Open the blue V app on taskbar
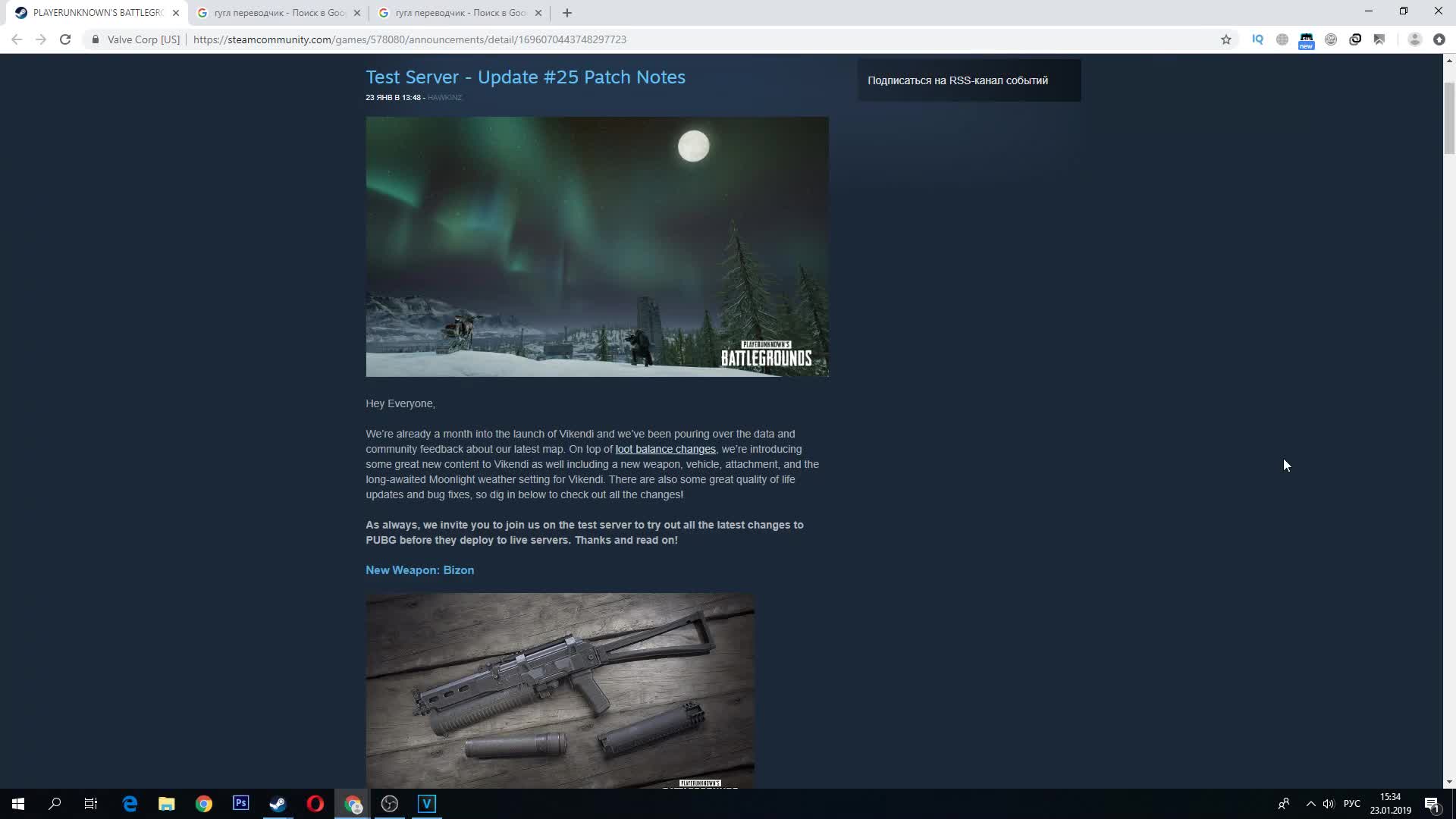Image resolution: width=1456 pixels, height=819 pixels. point(427,804)
